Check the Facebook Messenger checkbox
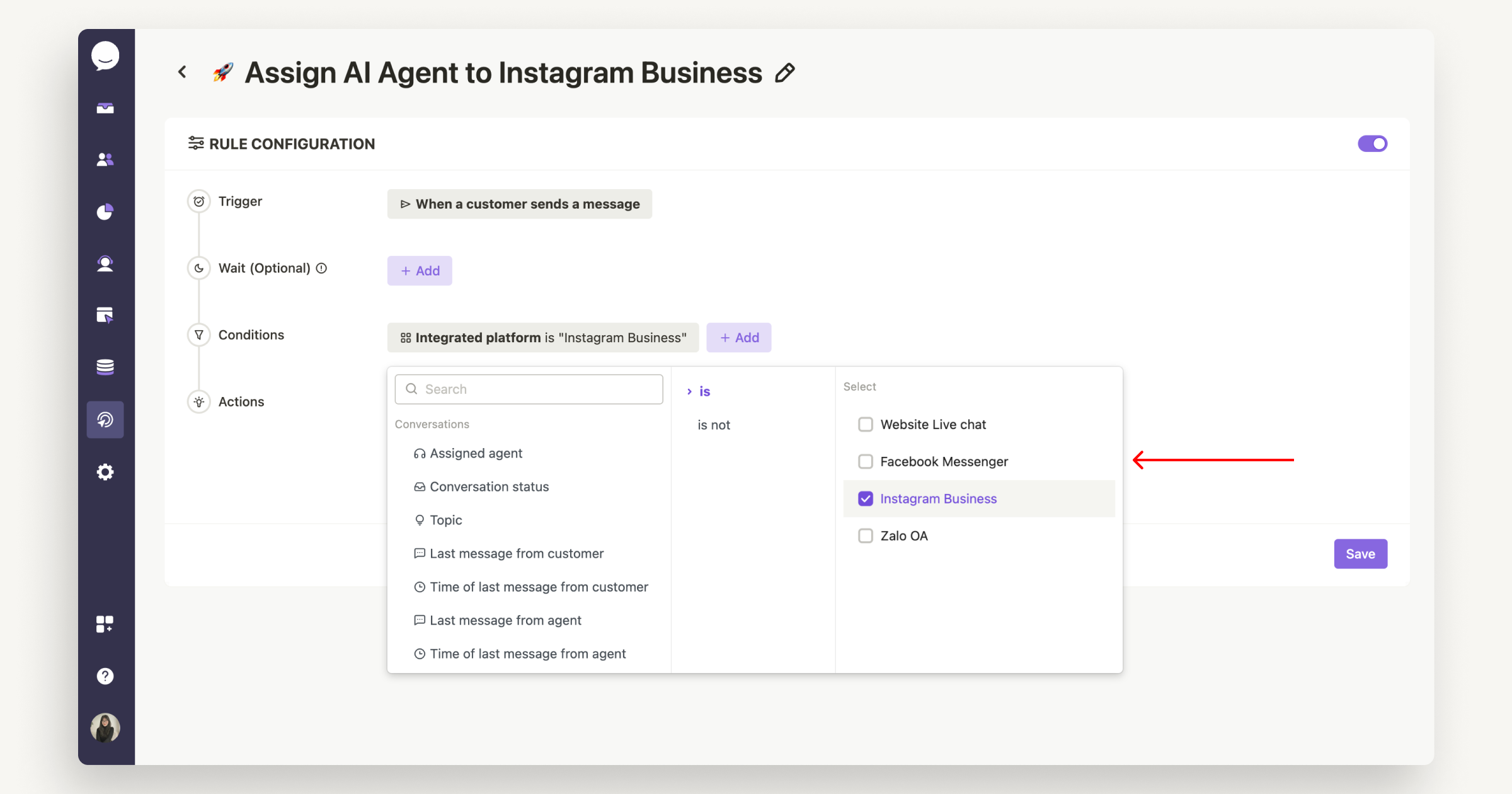This screenshot has height=794, width=1512. click(x=866, y=461)
